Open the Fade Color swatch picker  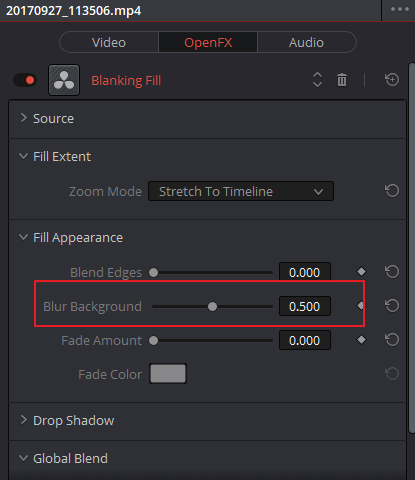pos(168,374)
